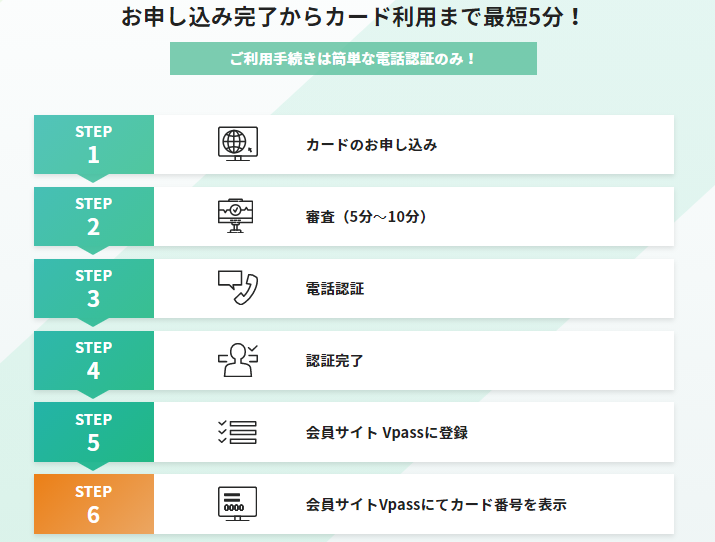Select the green STEP 3 badge

(x=94, y=289)
